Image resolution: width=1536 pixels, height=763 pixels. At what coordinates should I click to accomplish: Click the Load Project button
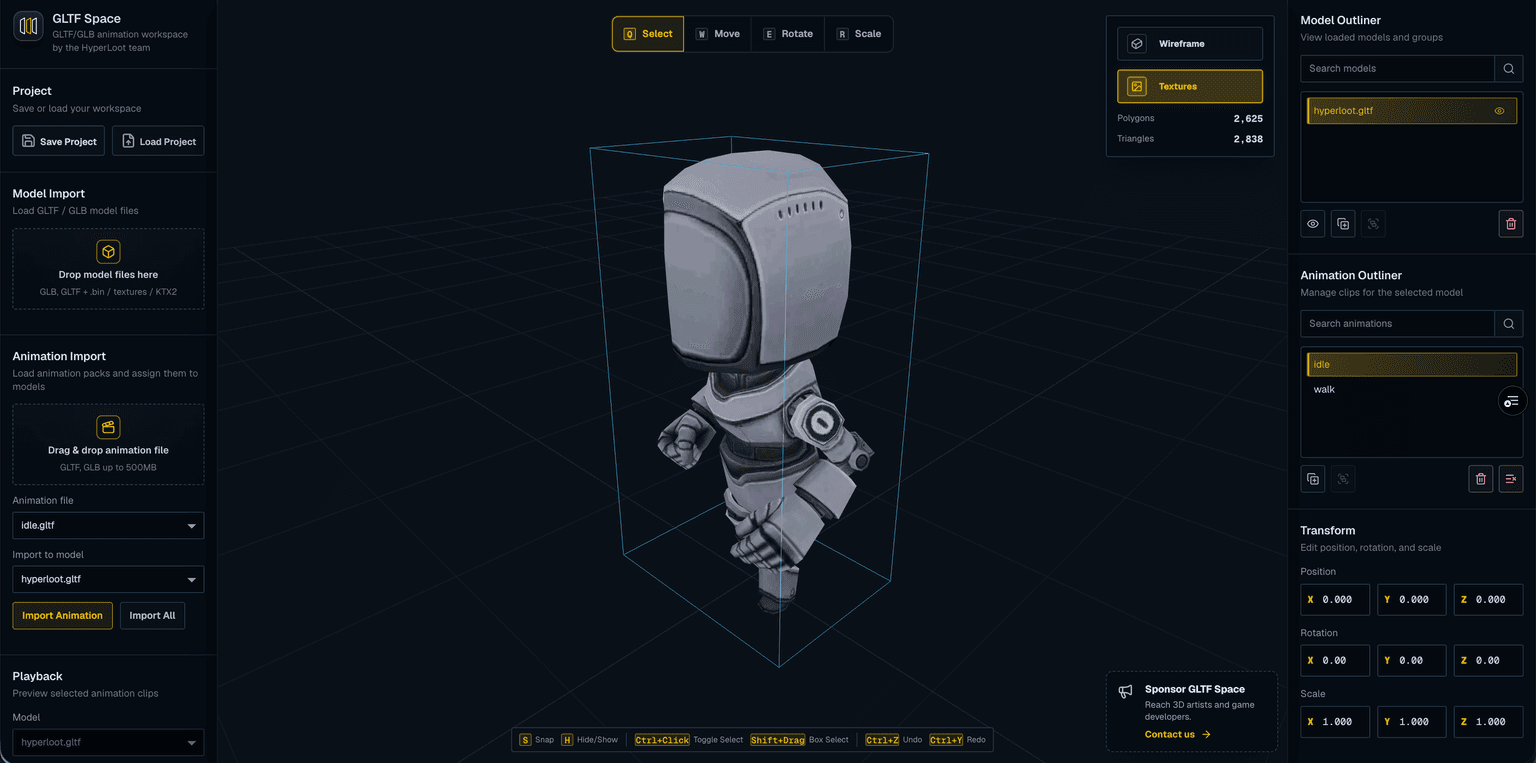[158, 141]
